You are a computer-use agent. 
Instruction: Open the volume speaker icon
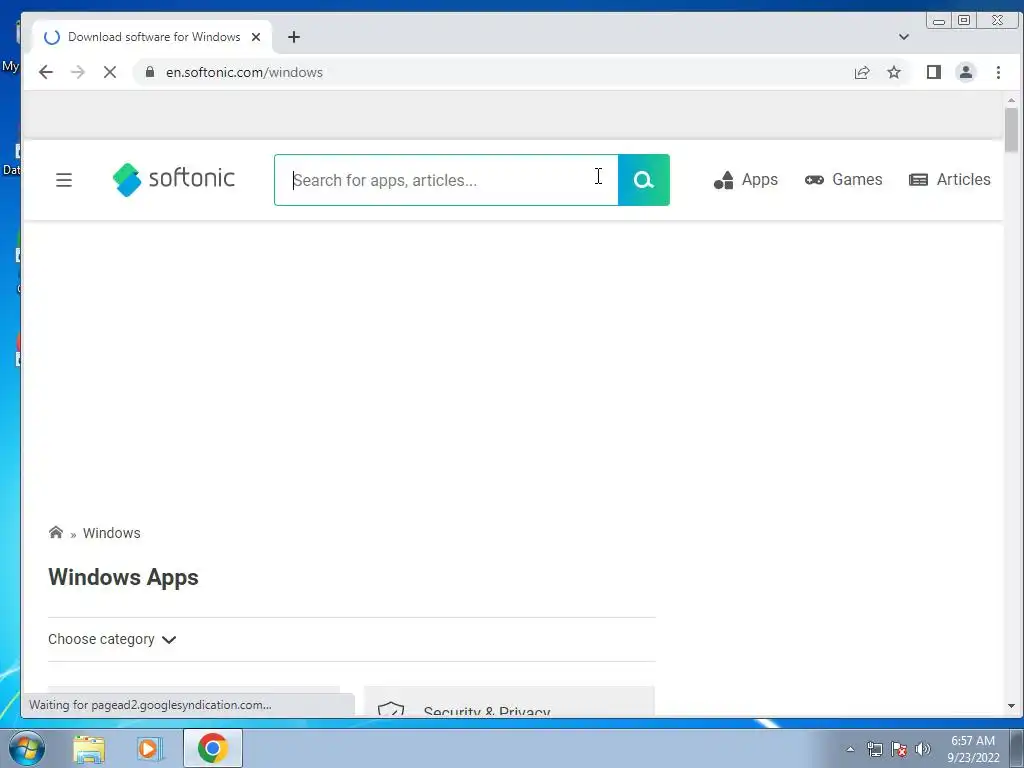[x=923, y=749]
